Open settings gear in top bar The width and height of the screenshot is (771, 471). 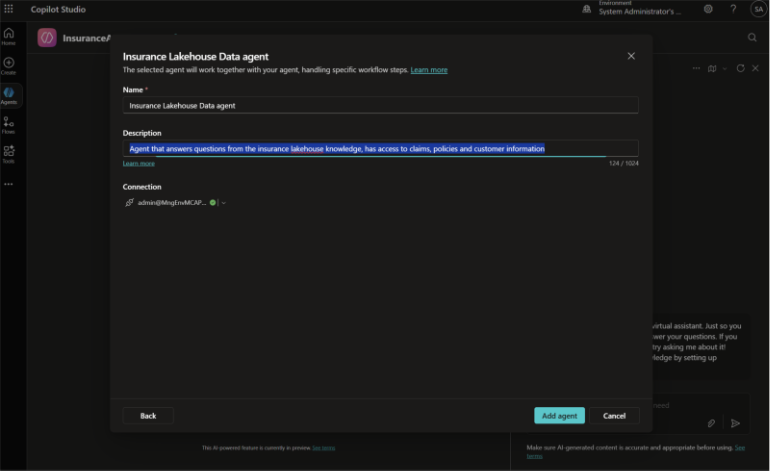coord(708,9)
